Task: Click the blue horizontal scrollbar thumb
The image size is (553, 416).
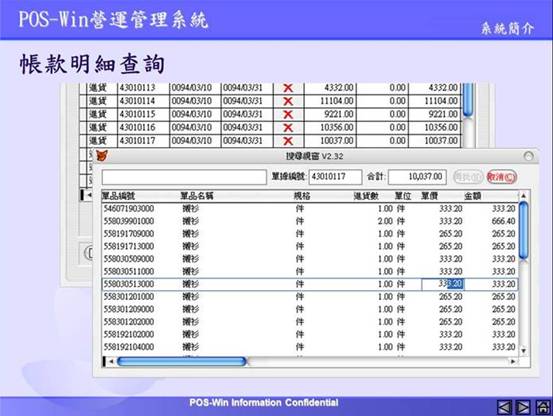Action: (x=181, y=361)
